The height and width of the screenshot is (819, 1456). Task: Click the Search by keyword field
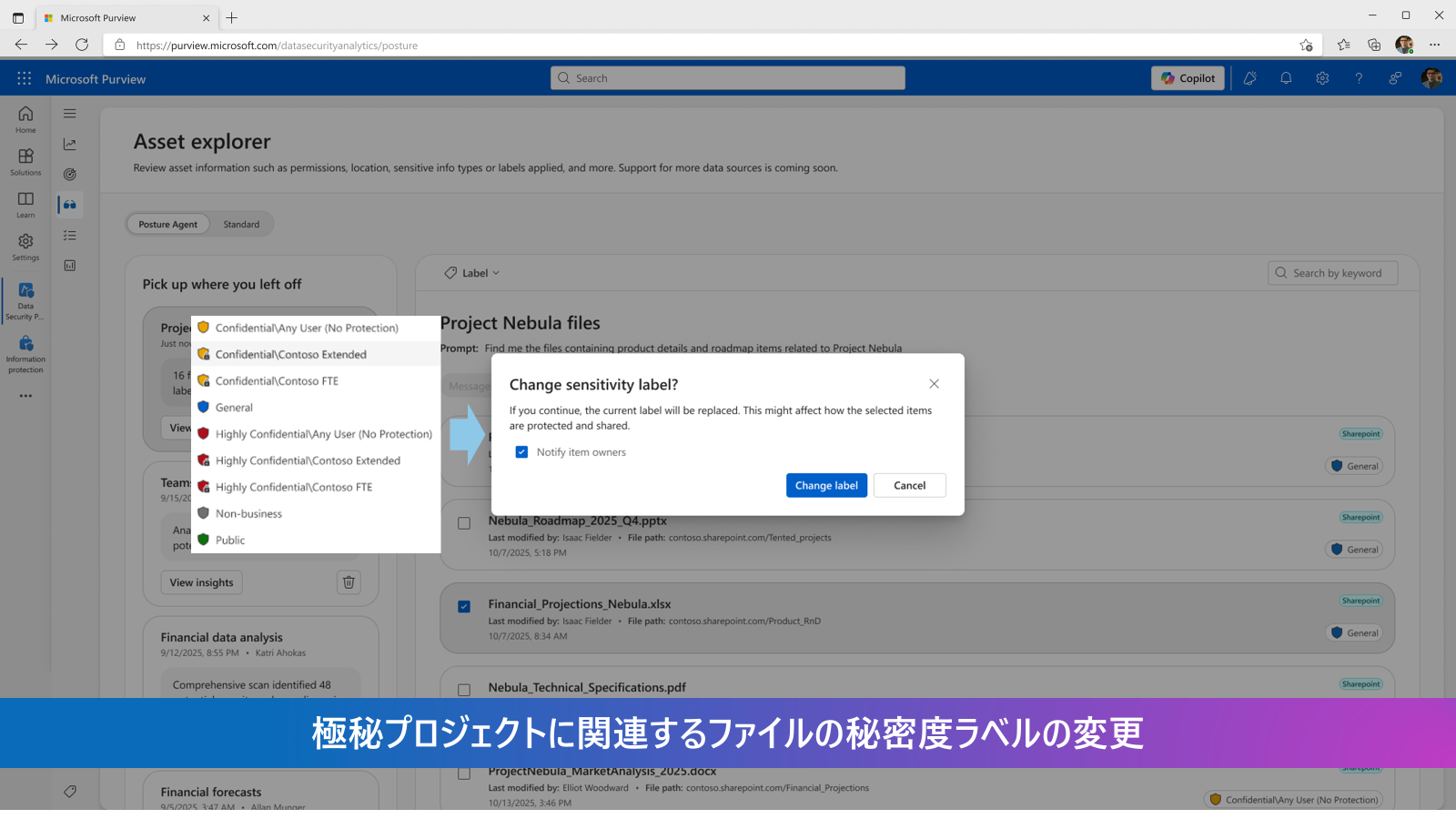1333,273
